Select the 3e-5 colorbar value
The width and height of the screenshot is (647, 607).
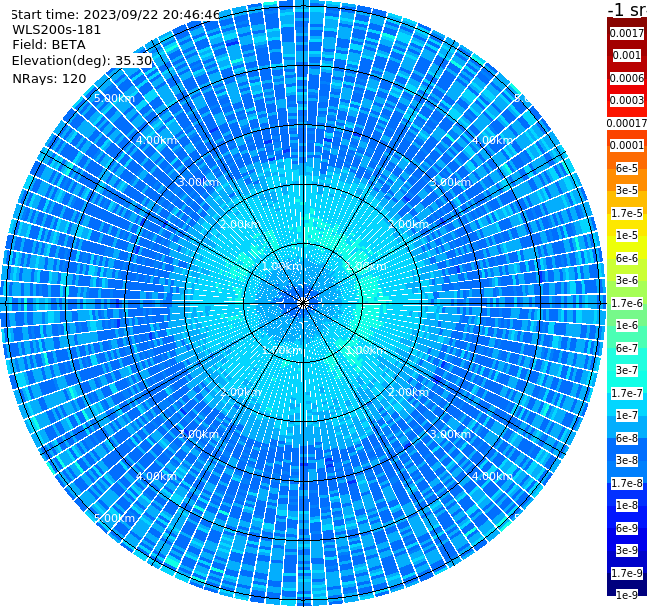(x=627, y=190)
